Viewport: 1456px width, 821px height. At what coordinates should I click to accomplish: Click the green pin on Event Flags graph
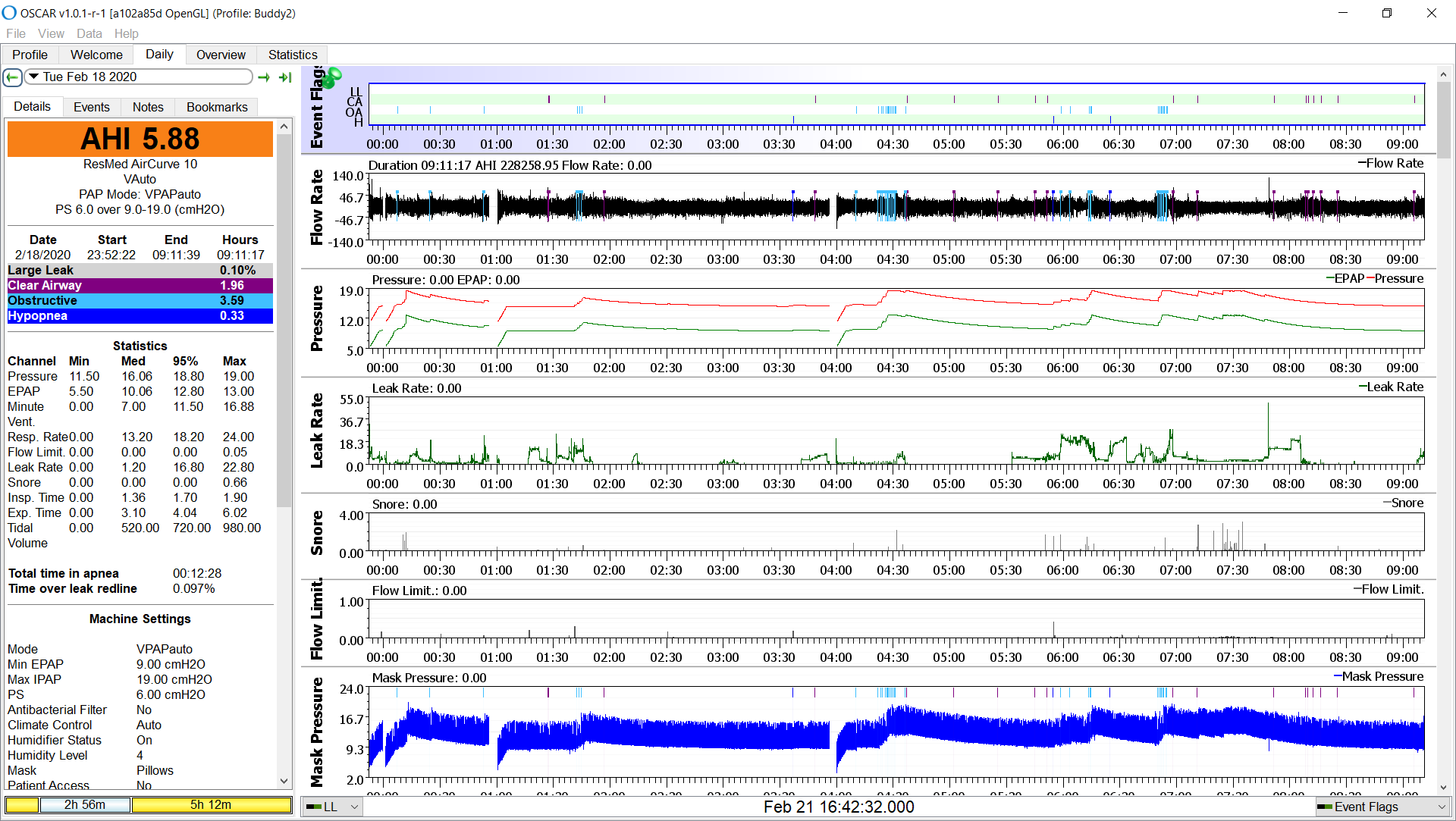[332, 77]
